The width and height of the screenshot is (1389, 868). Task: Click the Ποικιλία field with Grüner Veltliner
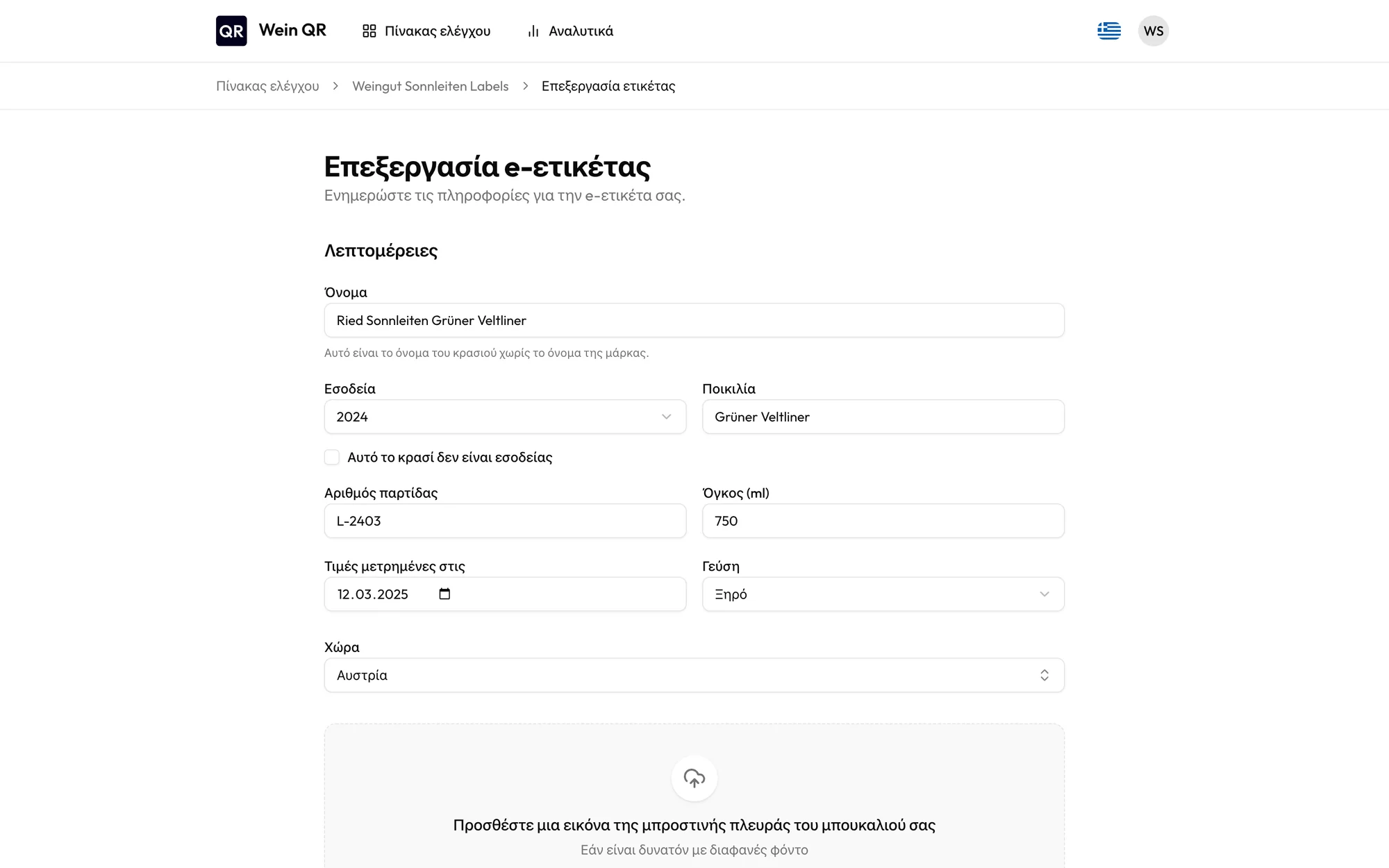coord(883,417)
